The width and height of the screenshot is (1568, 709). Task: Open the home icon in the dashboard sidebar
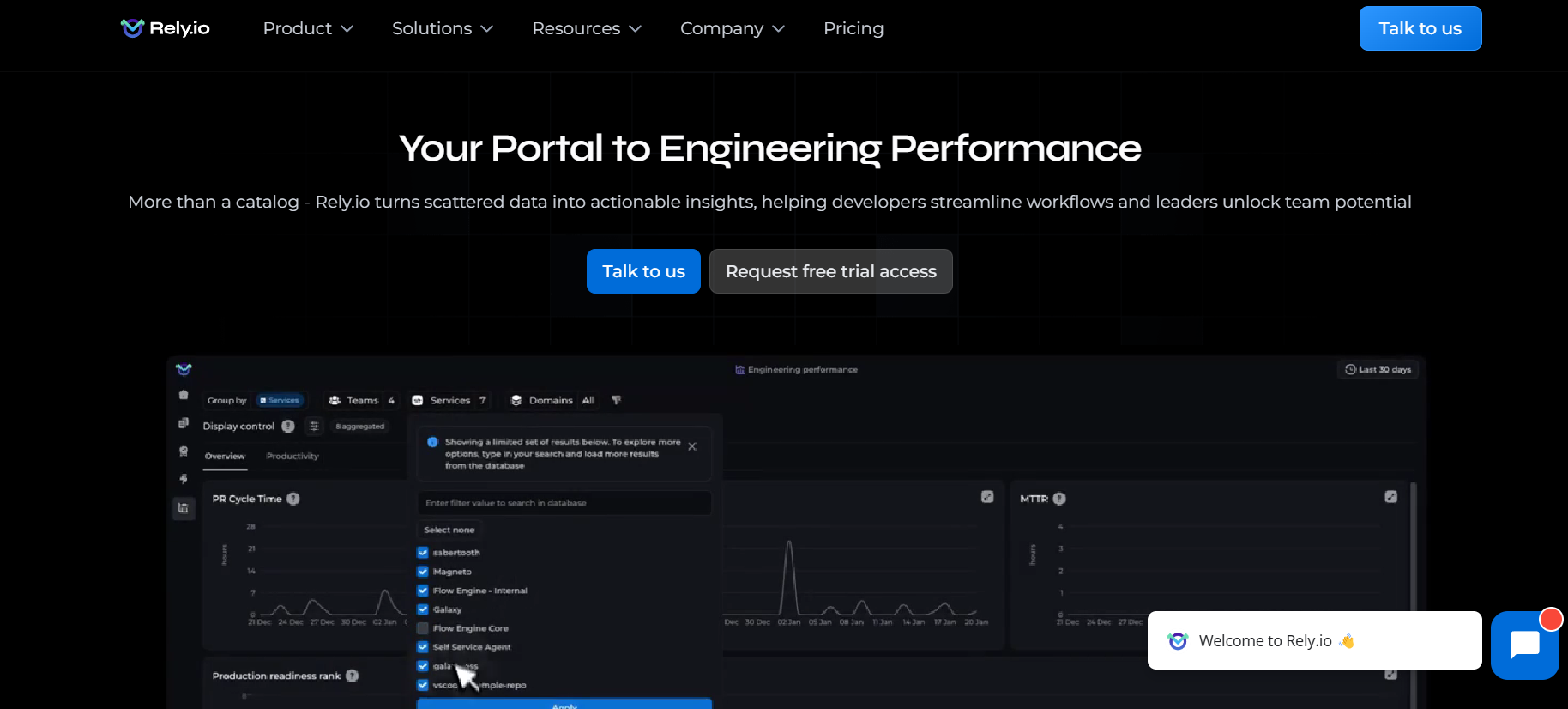point(183,395)
